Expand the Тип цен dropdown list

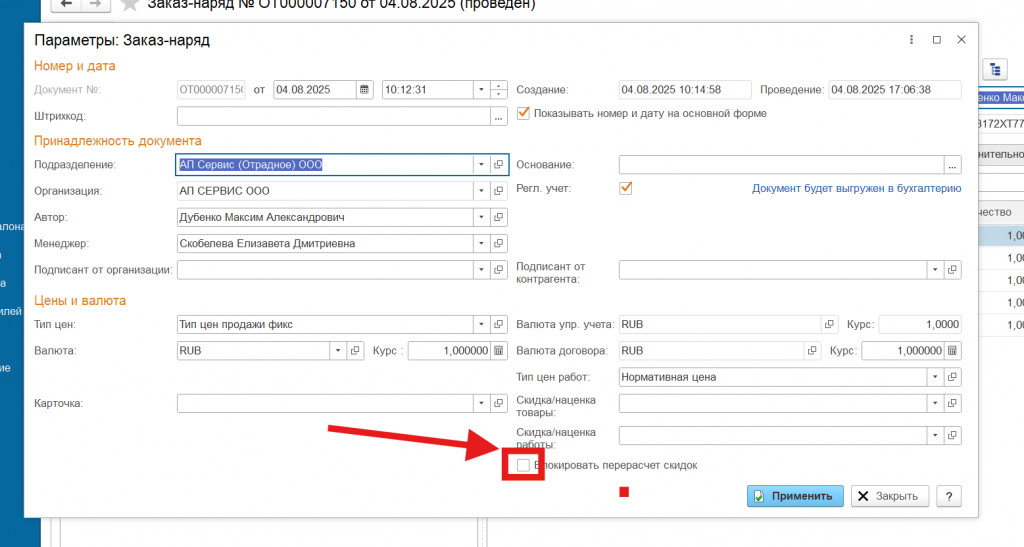click(481, 325)
